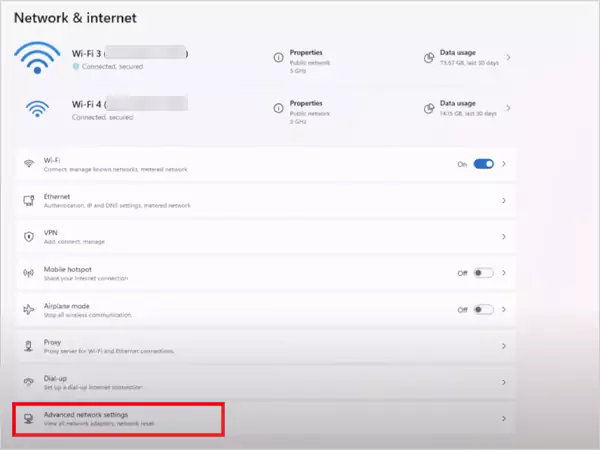The image size is (600, 450).
Task: Click the Wi-Fi 4 signal icon
Action: tap(37, 109)
